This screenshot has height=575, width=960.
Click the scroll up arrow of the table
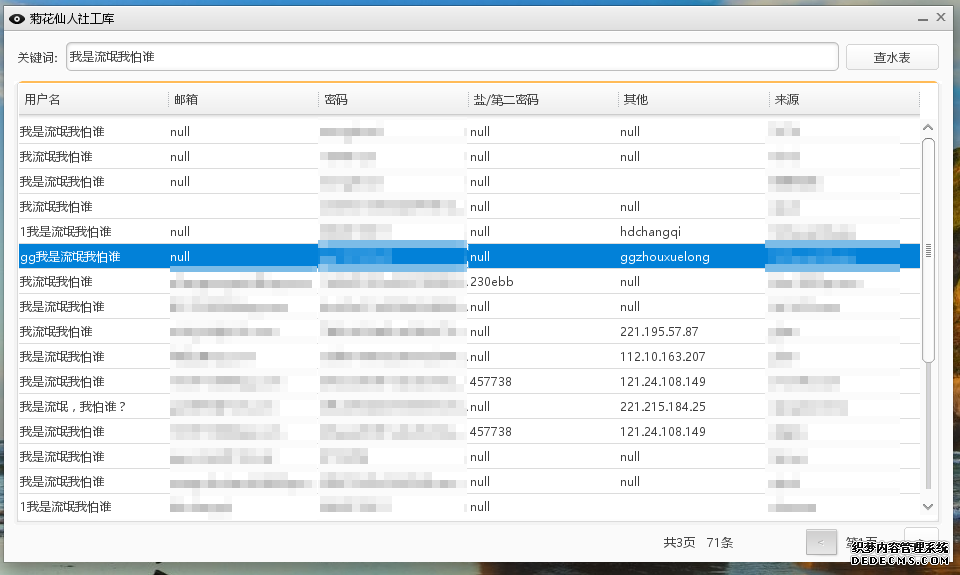click(x=927, y=128)
